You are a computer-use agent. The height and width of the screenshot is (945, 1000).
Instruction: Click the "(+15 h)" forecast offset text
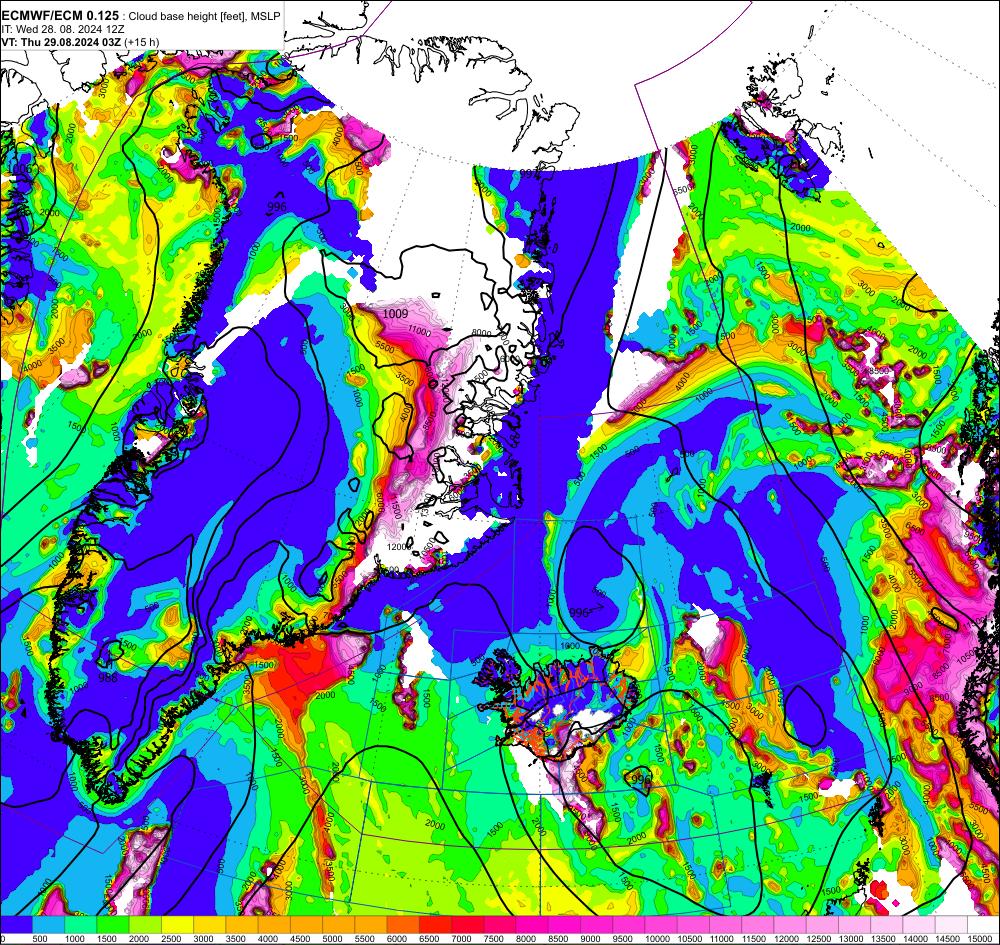142,42
